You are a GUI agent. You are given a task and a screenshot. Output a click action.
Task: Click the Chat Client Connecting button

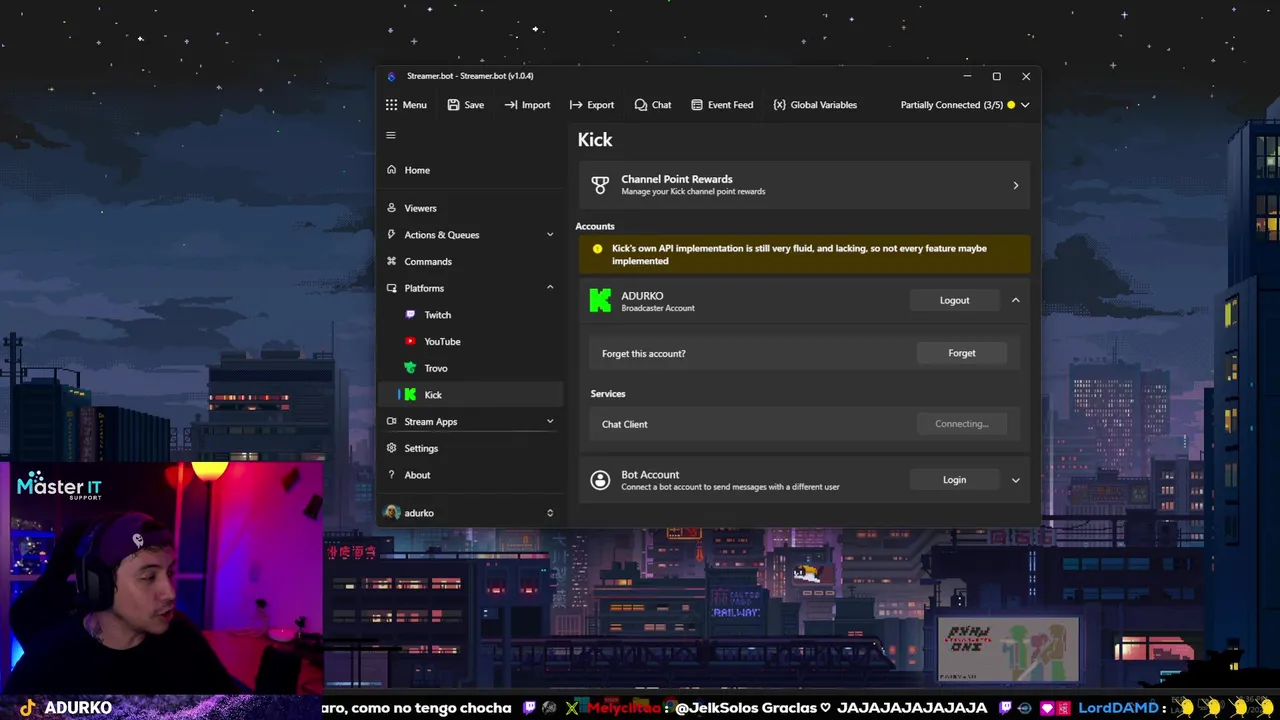[x=961, y=424]
